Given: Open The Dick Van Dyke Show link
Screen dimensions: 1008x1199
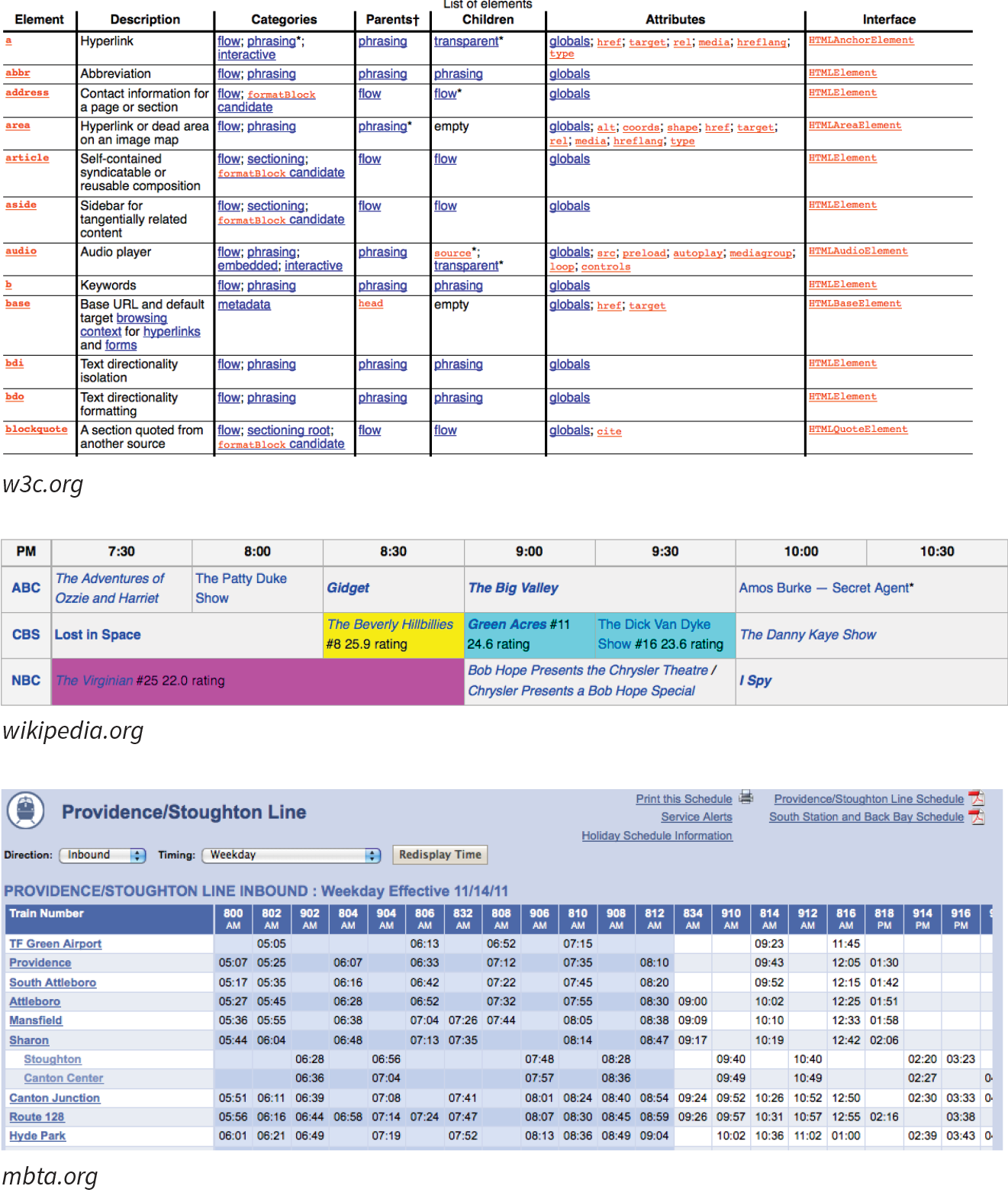Looking at the screenshot, I should pos(654,634).
